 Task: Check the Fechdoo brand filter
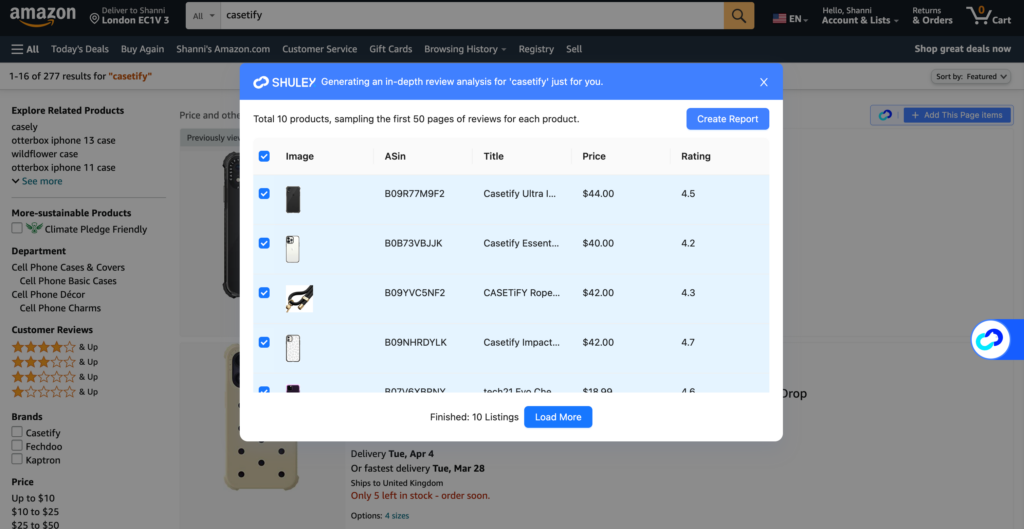[x=17, y=446]
